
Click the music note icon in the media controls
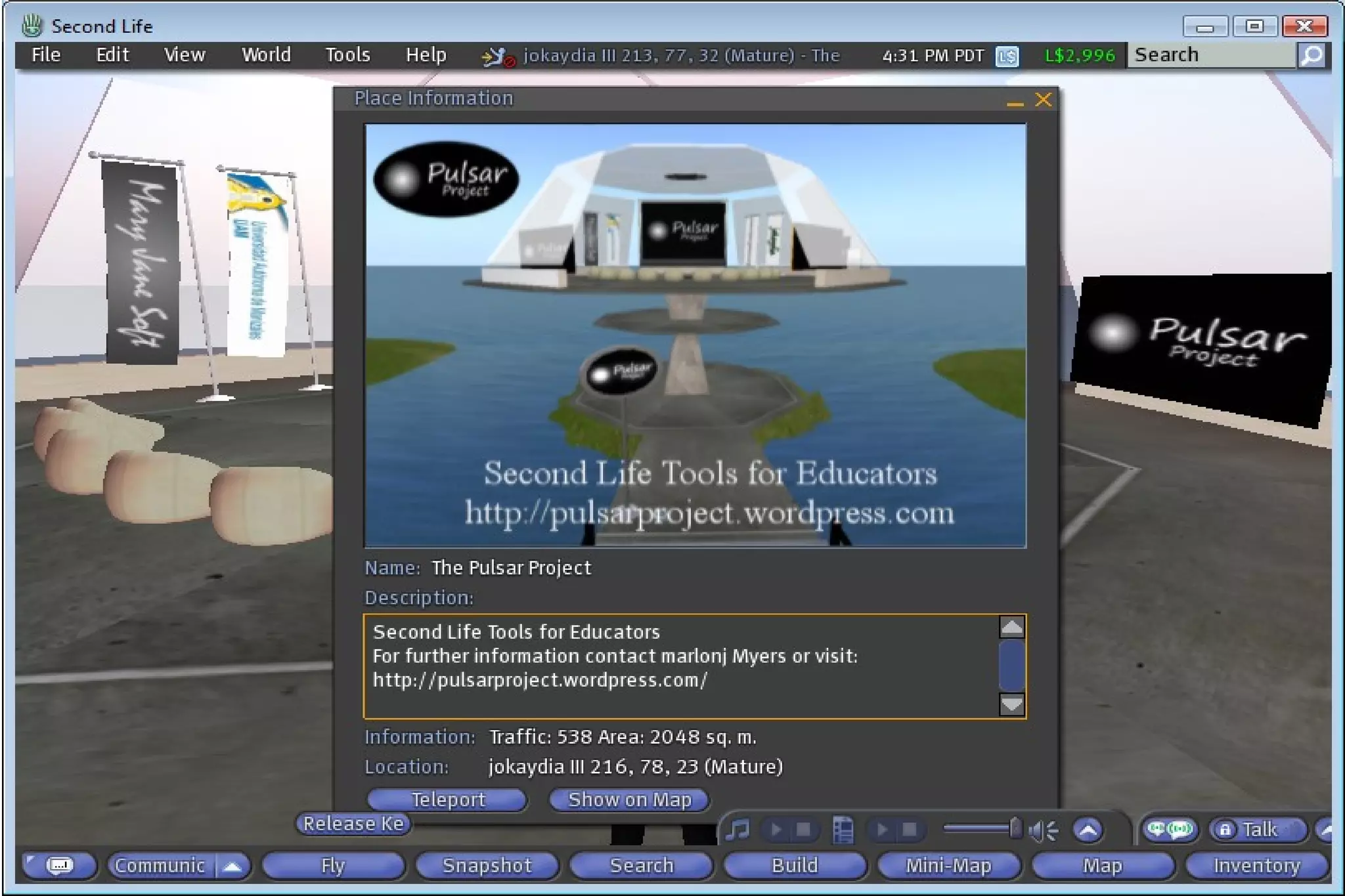[x=738, y=830]
